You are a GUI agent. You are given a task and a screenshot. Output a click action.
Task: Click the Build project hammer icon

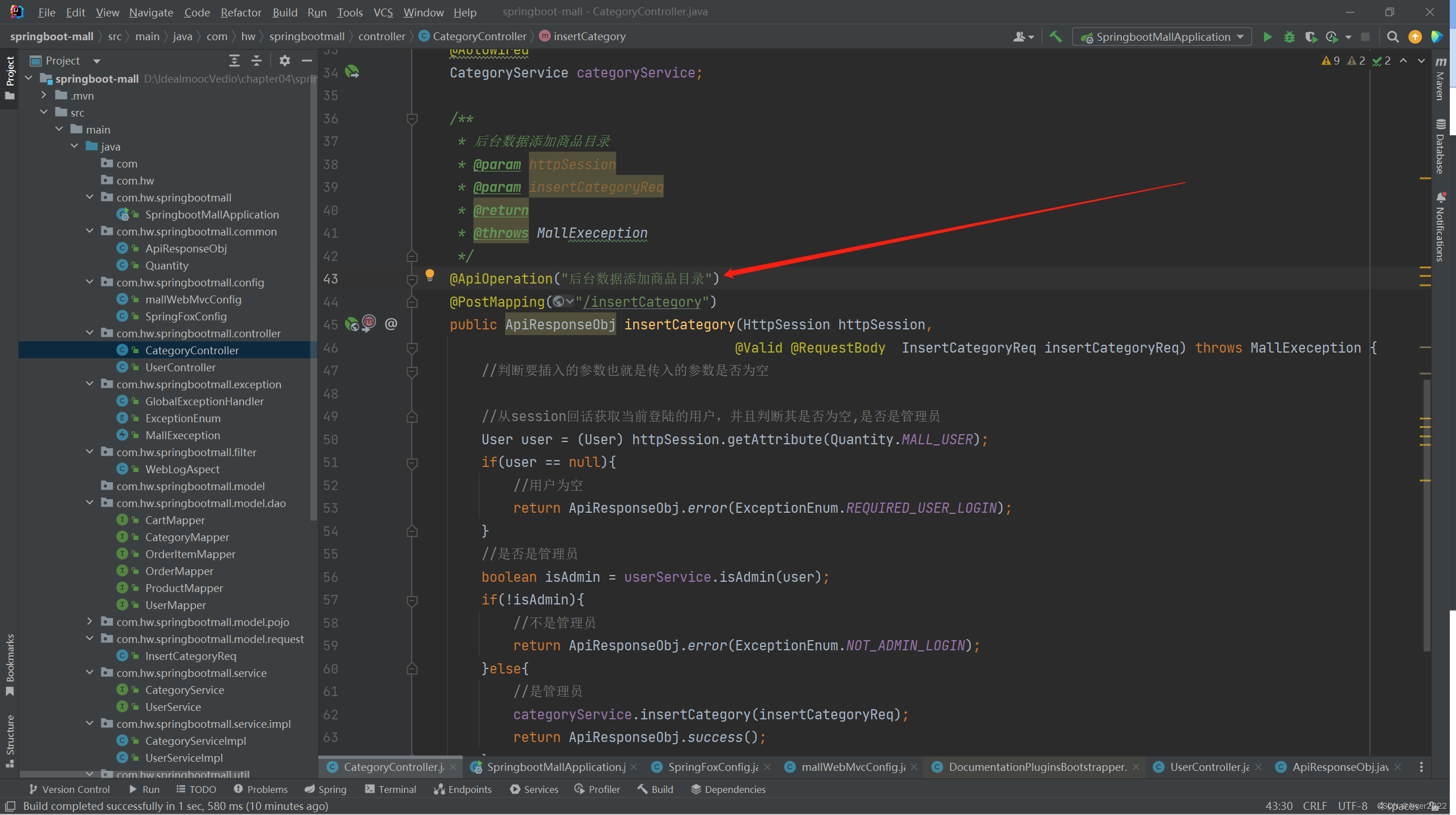[x=1056, y=37]
